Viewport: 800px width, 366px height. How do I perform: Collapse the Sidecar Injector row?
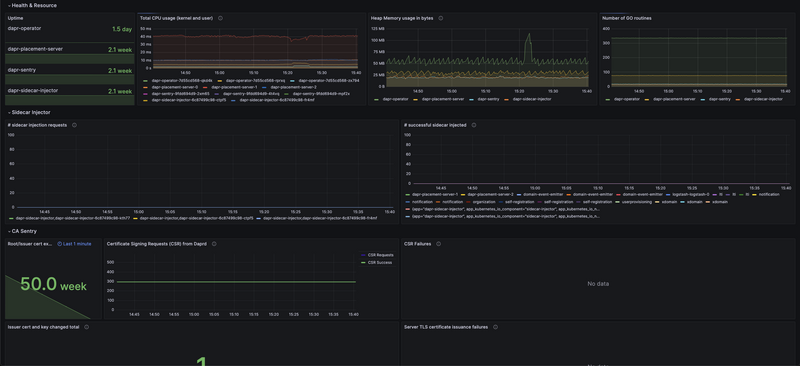coord(29,112)
